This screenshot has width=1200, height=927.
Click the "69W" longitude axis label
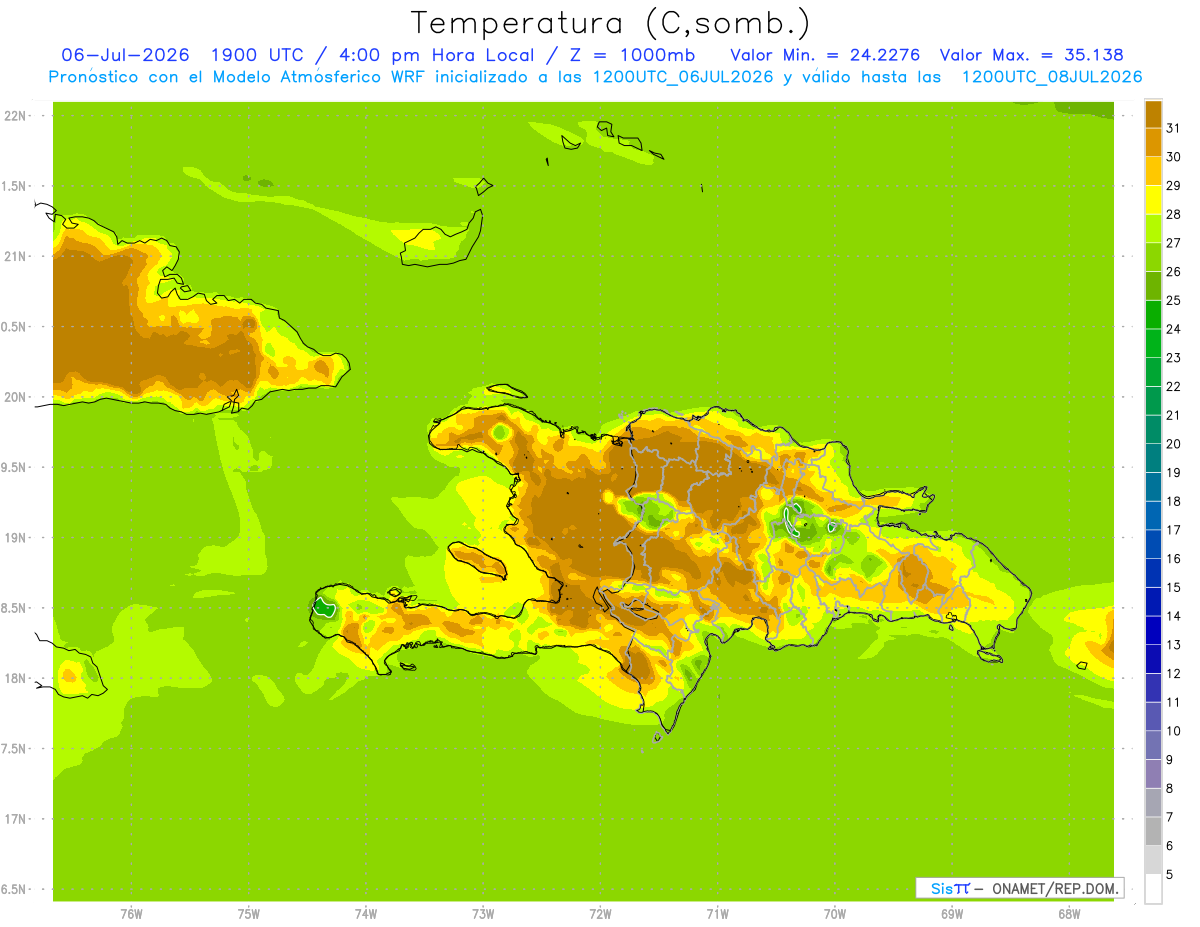pyautogui.click(x=952, y=914)
